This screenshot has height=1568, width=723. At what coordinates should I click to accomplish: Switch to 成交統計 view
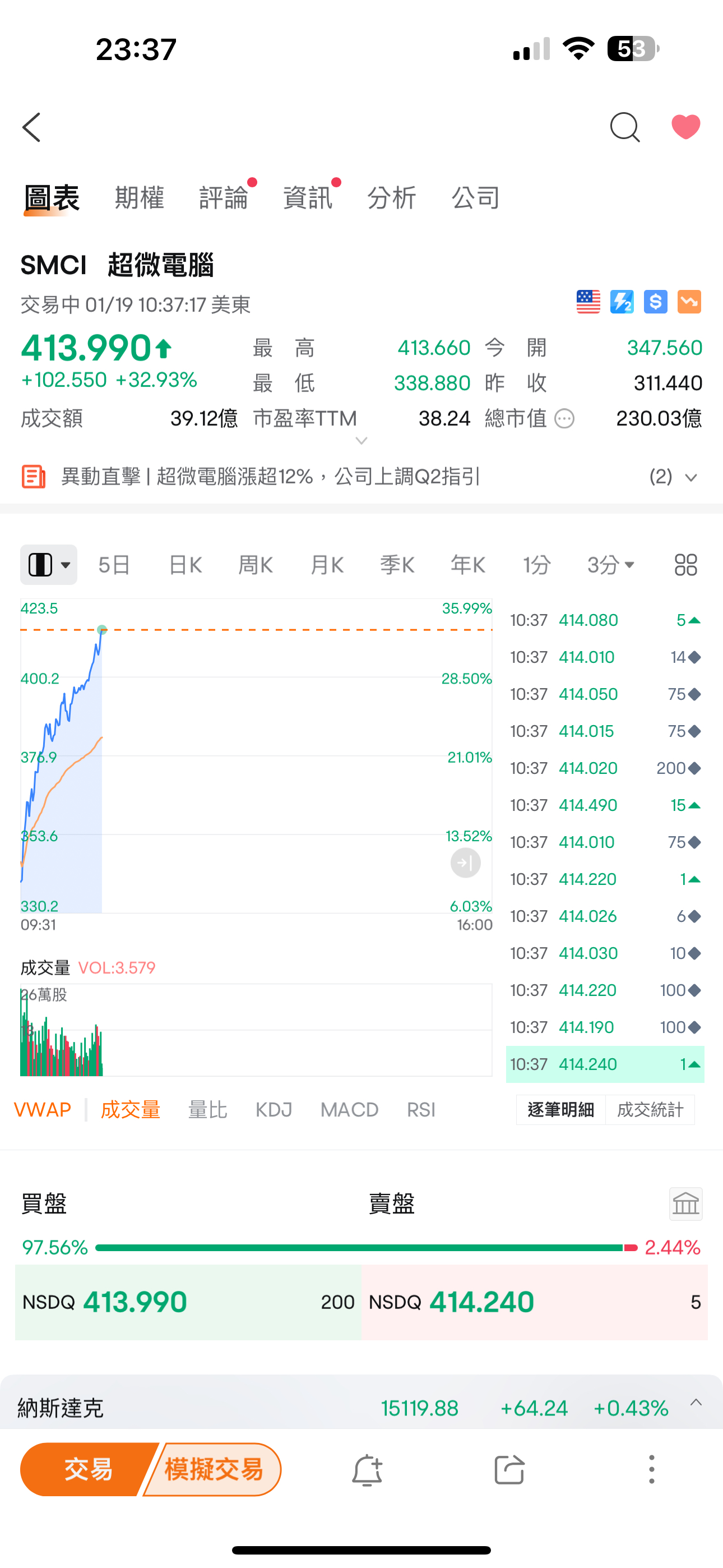coord(650,1110)
